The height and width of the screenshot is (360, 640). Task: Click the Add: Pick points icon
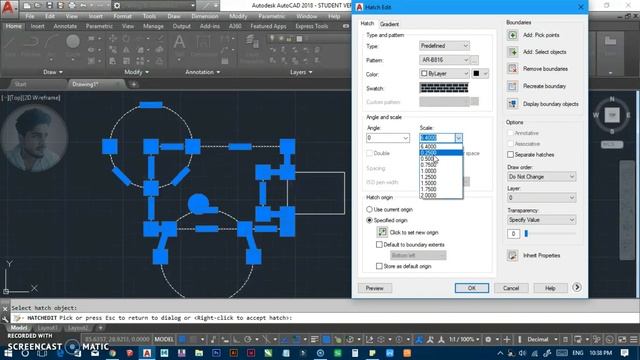(x=512, y=35)
